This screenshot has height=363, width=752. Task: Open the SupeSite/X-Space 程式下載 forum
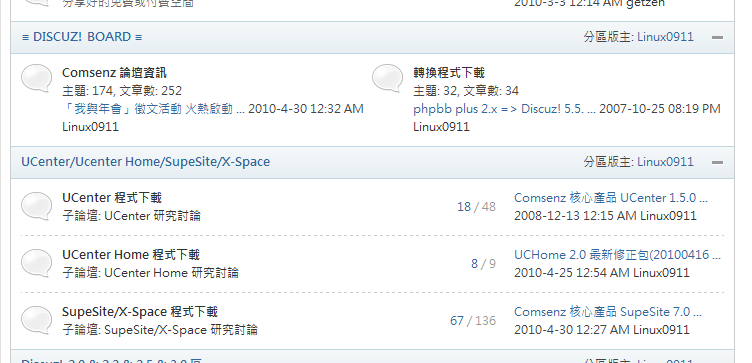(x=140, y=312)
